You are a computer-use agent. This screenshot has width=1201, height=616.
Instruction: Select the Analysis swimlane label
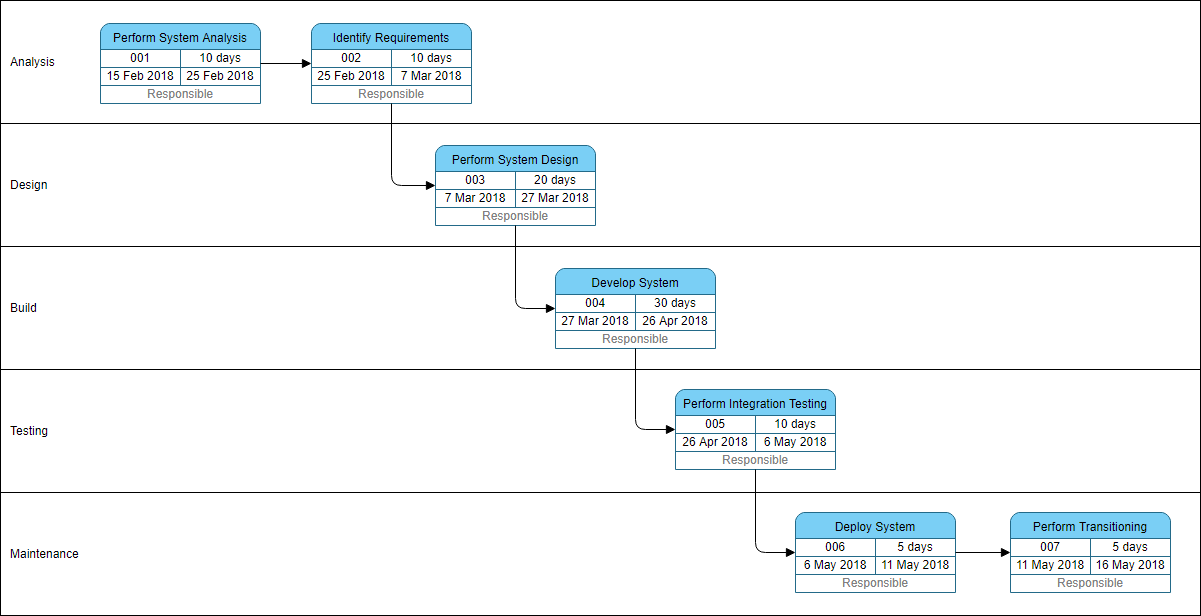point(32,62)
